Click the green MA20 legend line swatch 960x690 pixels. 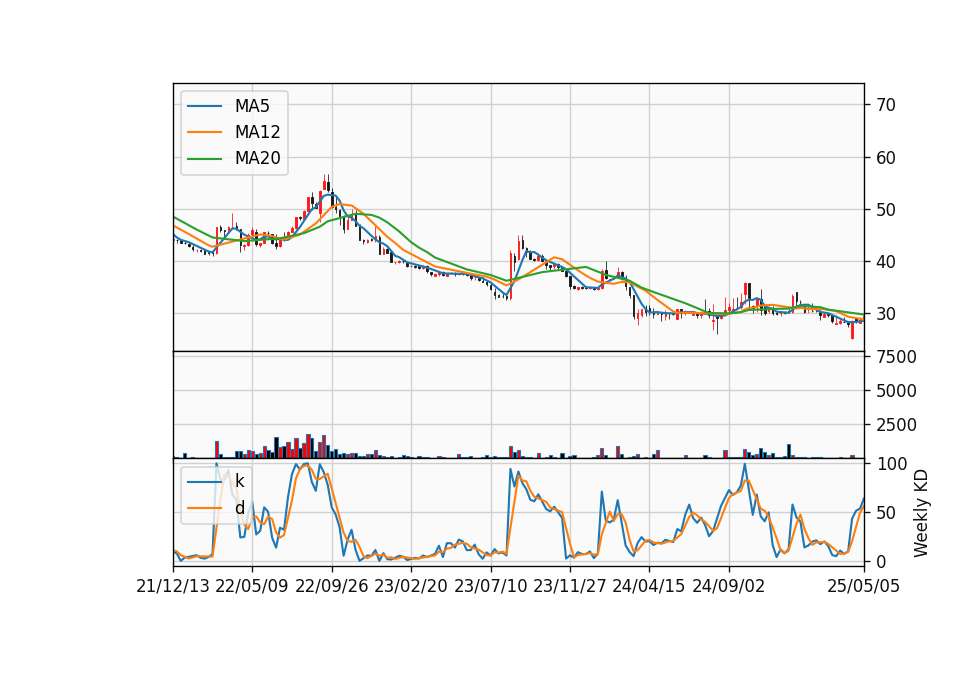[x=204, y=158]
